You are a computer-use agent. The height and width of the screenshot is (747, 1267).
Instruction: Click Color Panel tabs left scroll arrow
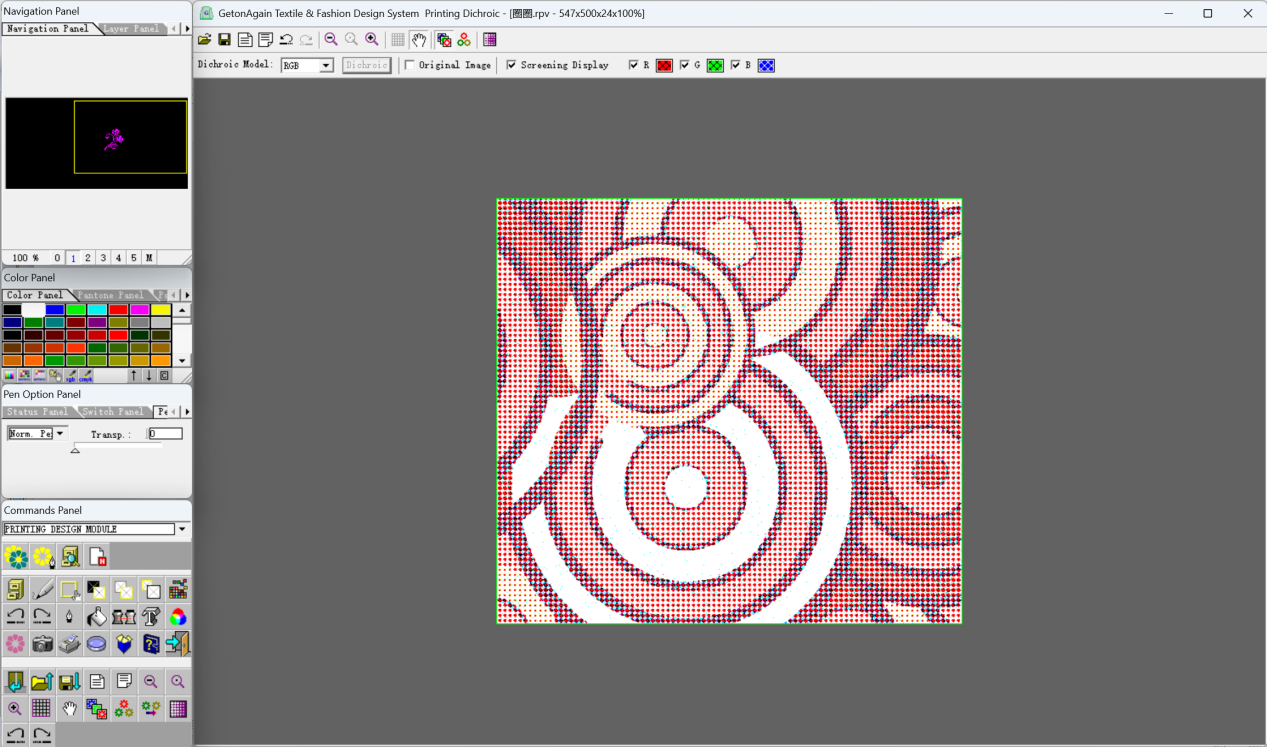point(174,295)
